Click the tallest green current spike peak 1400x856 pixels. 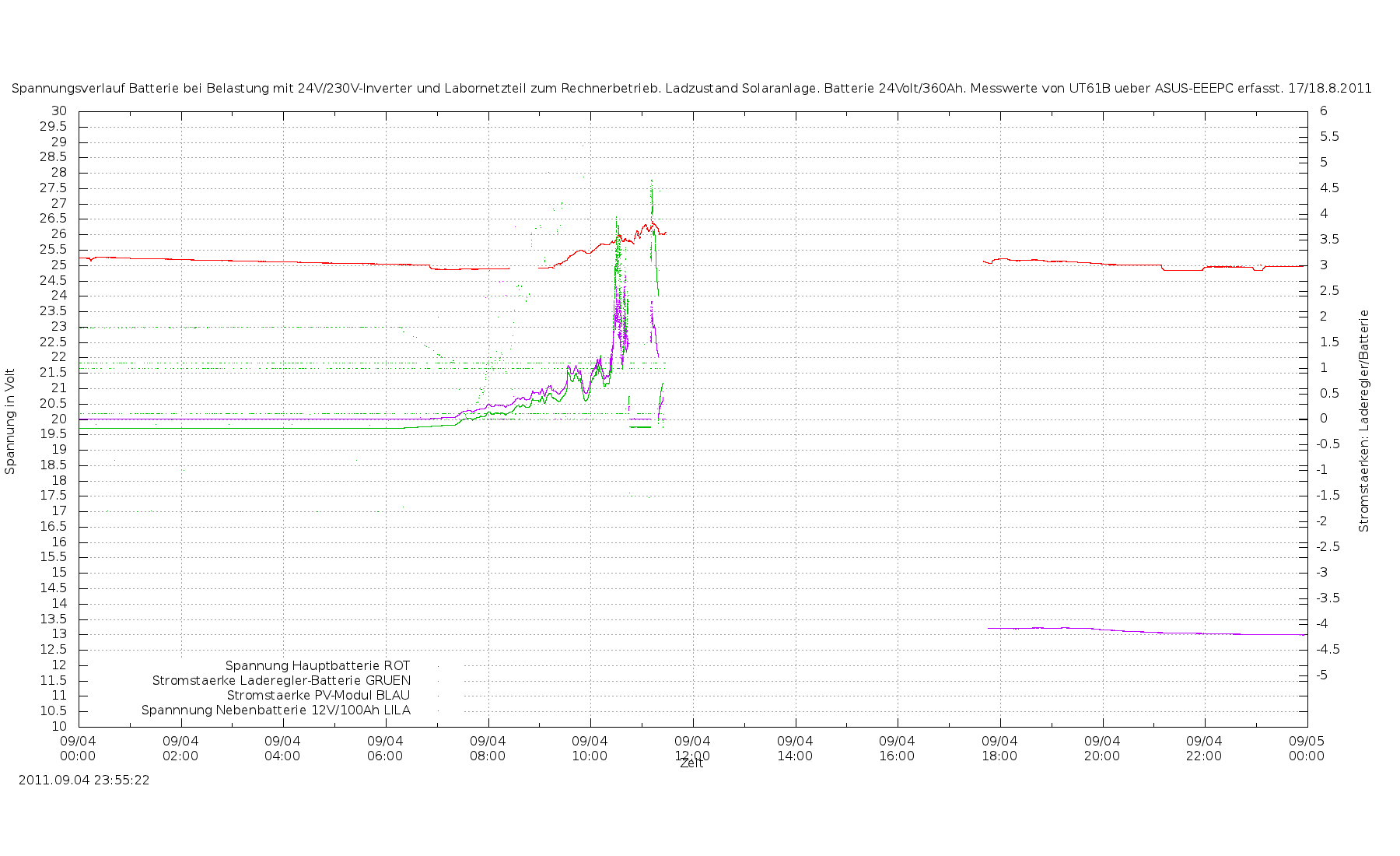coord(651,184)
